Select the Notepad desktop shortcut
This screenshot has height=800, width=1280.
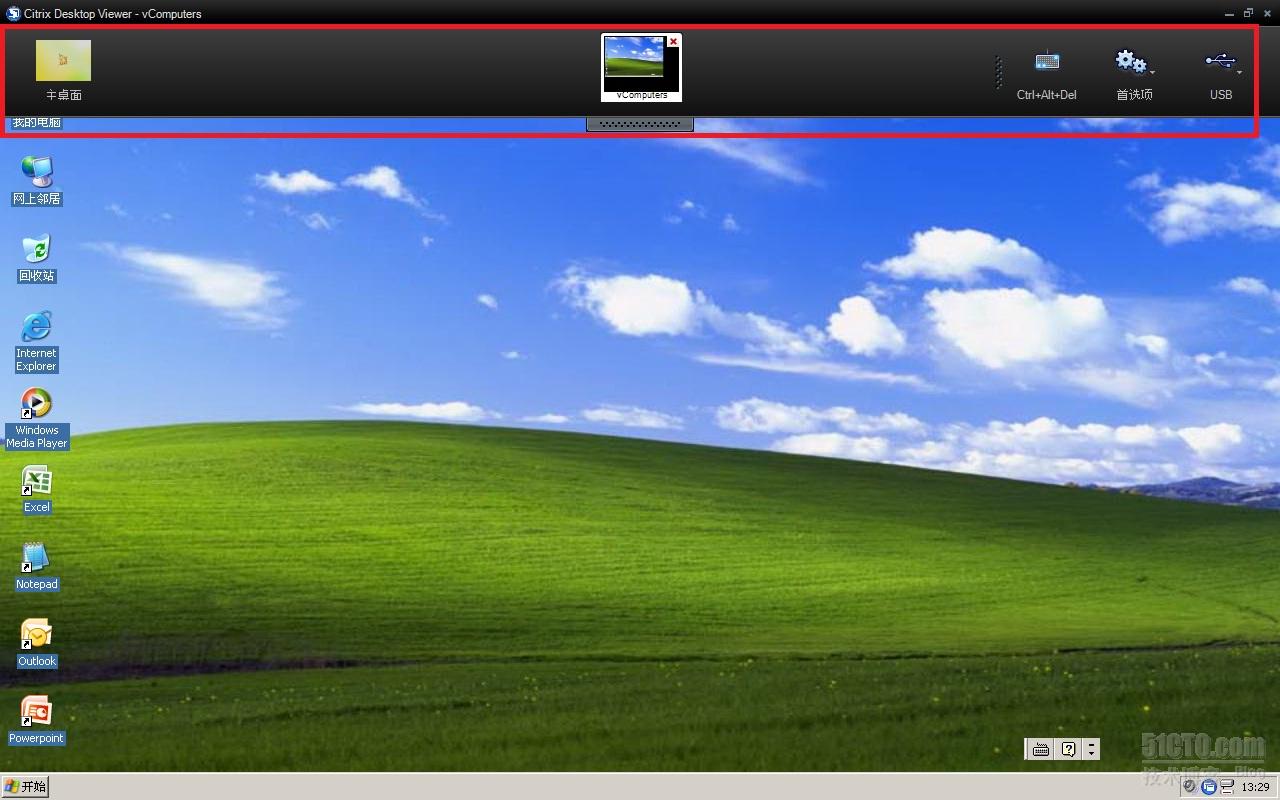[x=37, y=567]
